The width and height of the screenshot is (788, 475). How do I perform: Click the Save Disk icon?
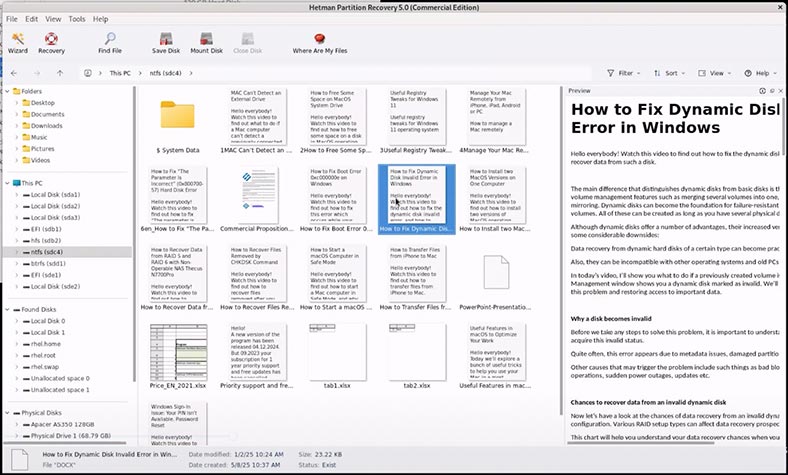[x=166, y=39]
